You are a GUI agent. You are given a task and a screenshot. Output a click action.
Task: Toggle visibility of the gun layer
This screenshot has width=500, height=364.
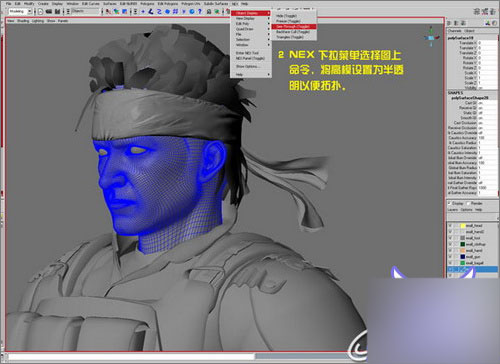[450, 257]
